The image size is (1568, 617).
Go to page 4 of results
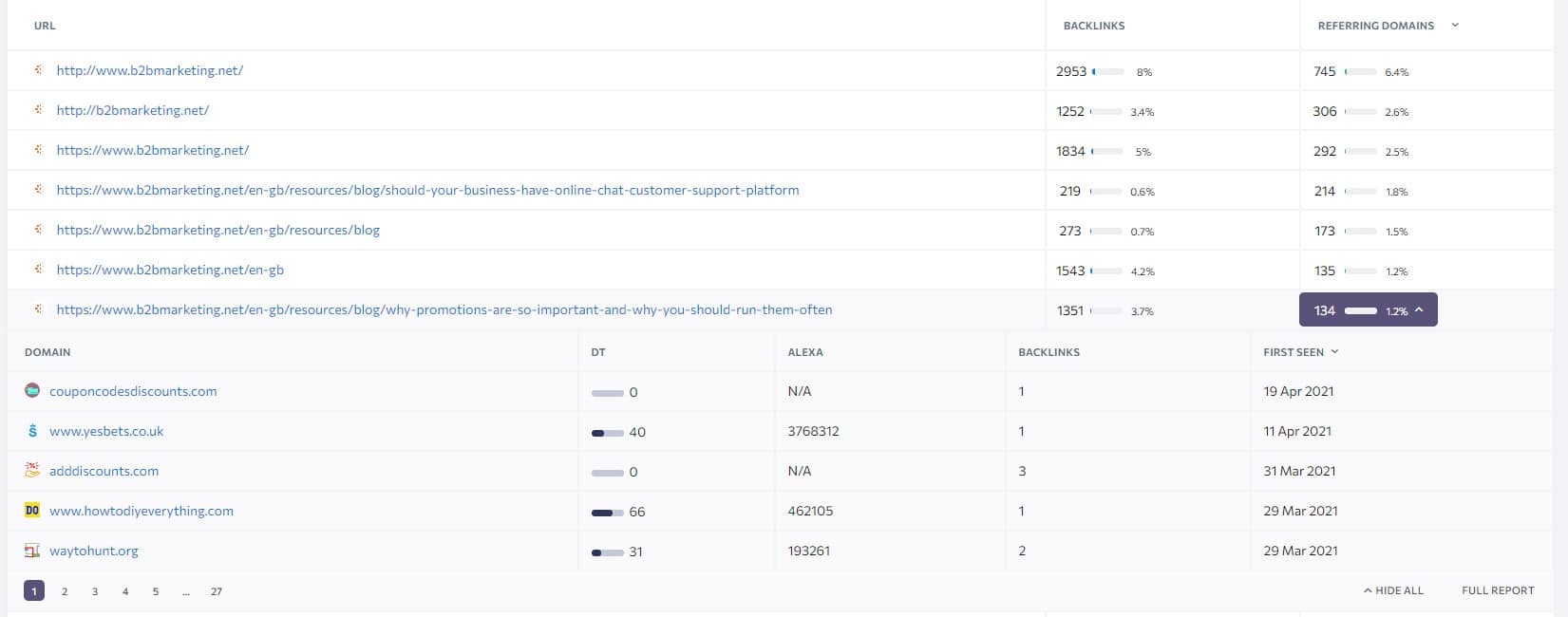point(125,591)
